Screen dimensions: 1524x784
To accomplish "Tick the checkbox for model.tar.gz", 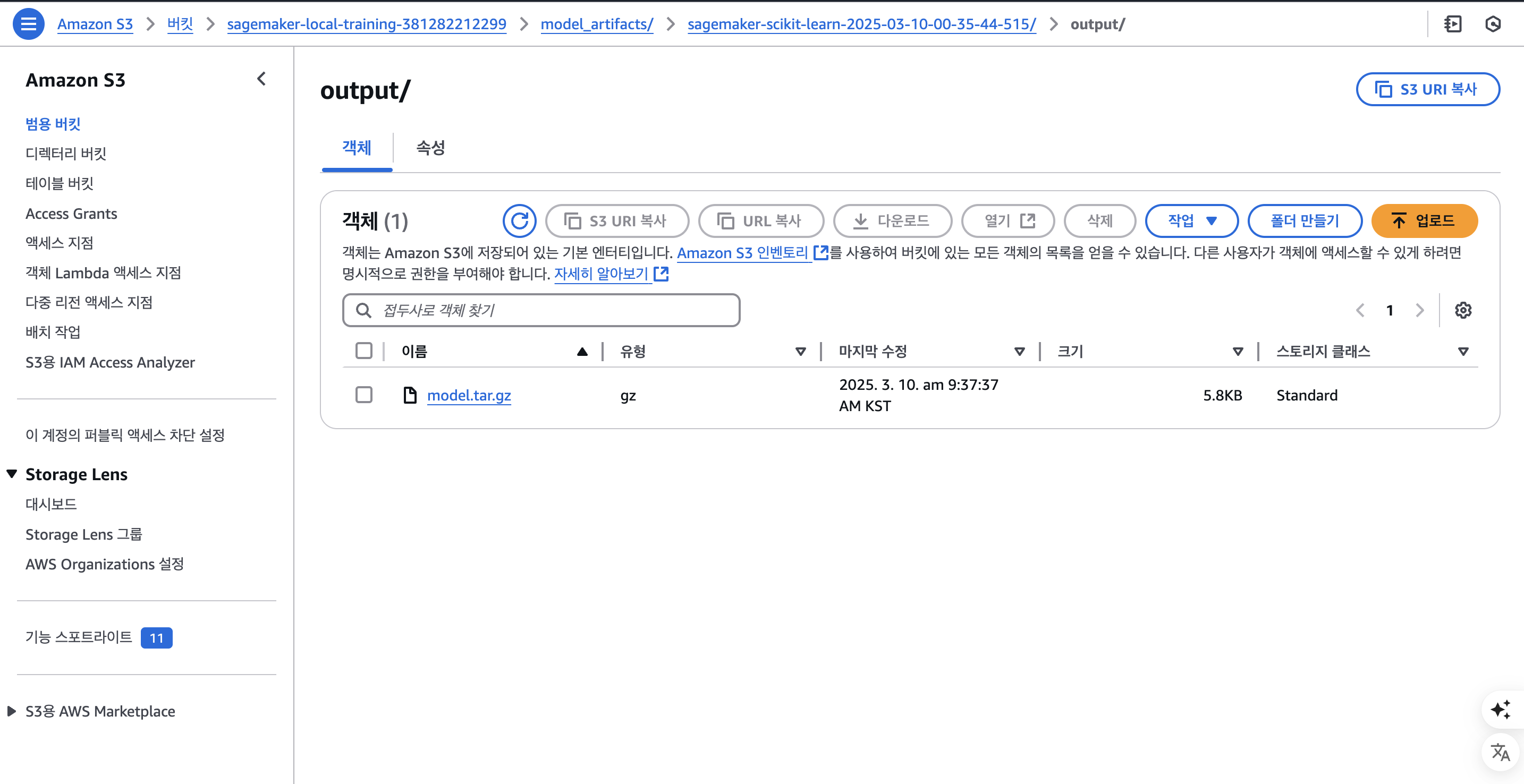I will (x=364, y=395).
